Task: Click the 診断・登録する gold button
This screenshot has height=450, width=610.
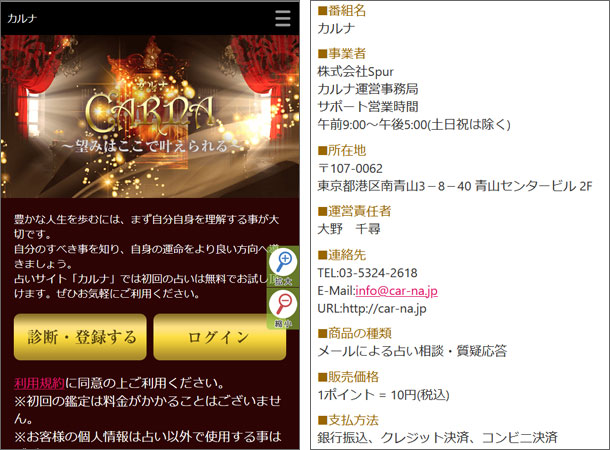Action: tap(80, 337)
